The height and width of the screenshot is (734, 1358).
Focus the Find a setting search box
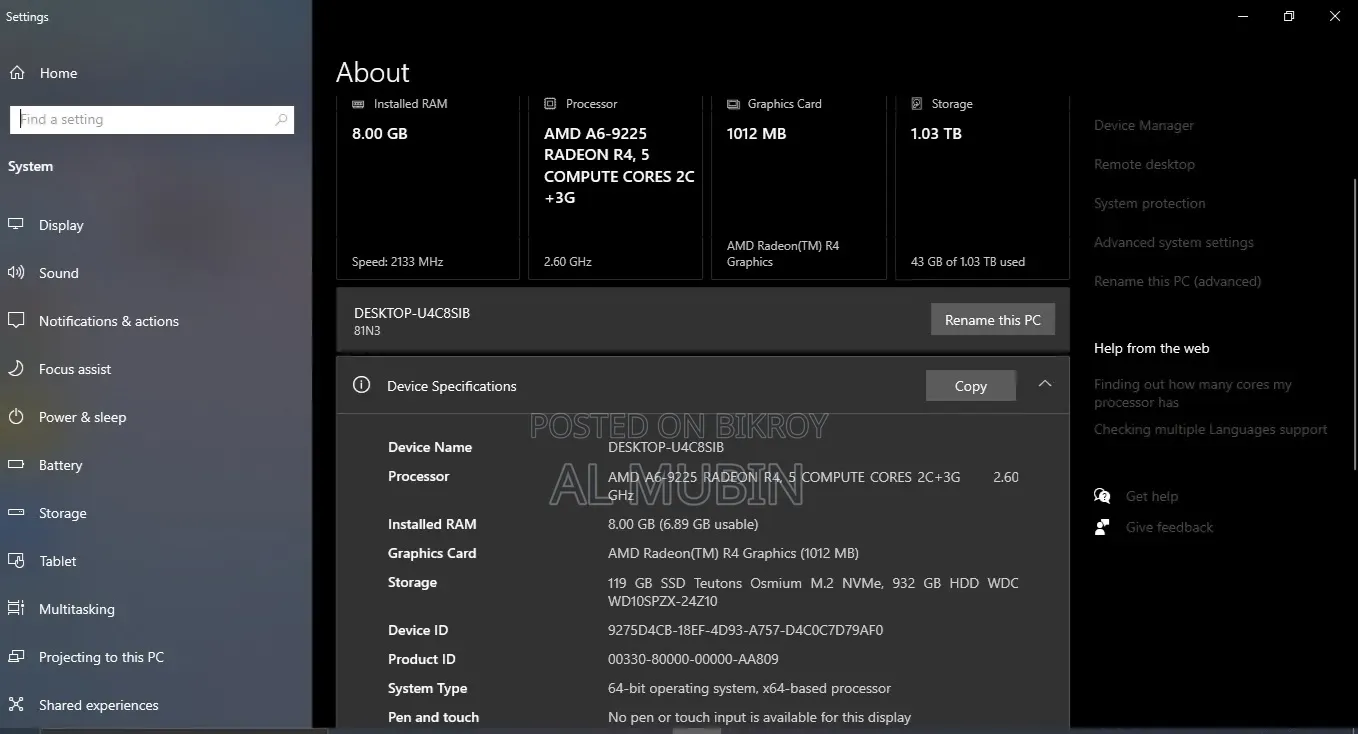(x=152, y=119)
